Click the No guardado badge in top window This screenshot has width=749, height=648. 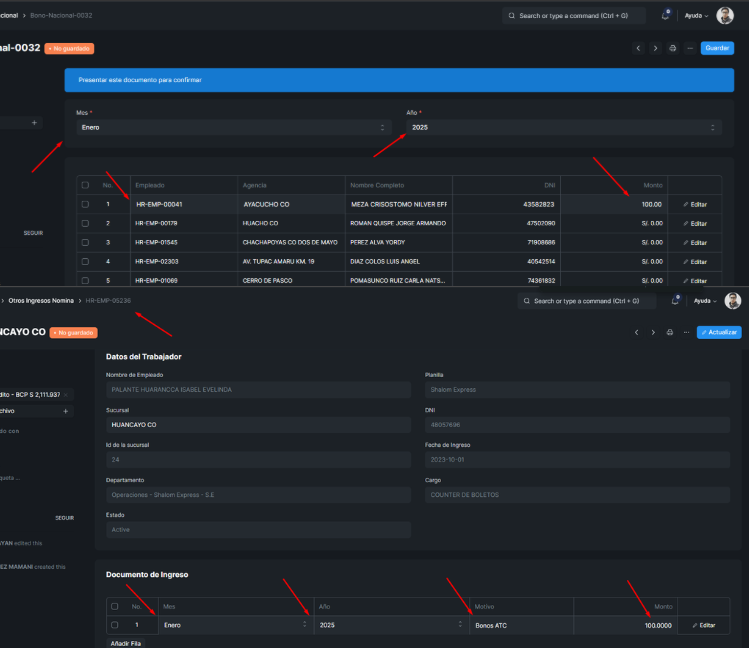[69, 49]
